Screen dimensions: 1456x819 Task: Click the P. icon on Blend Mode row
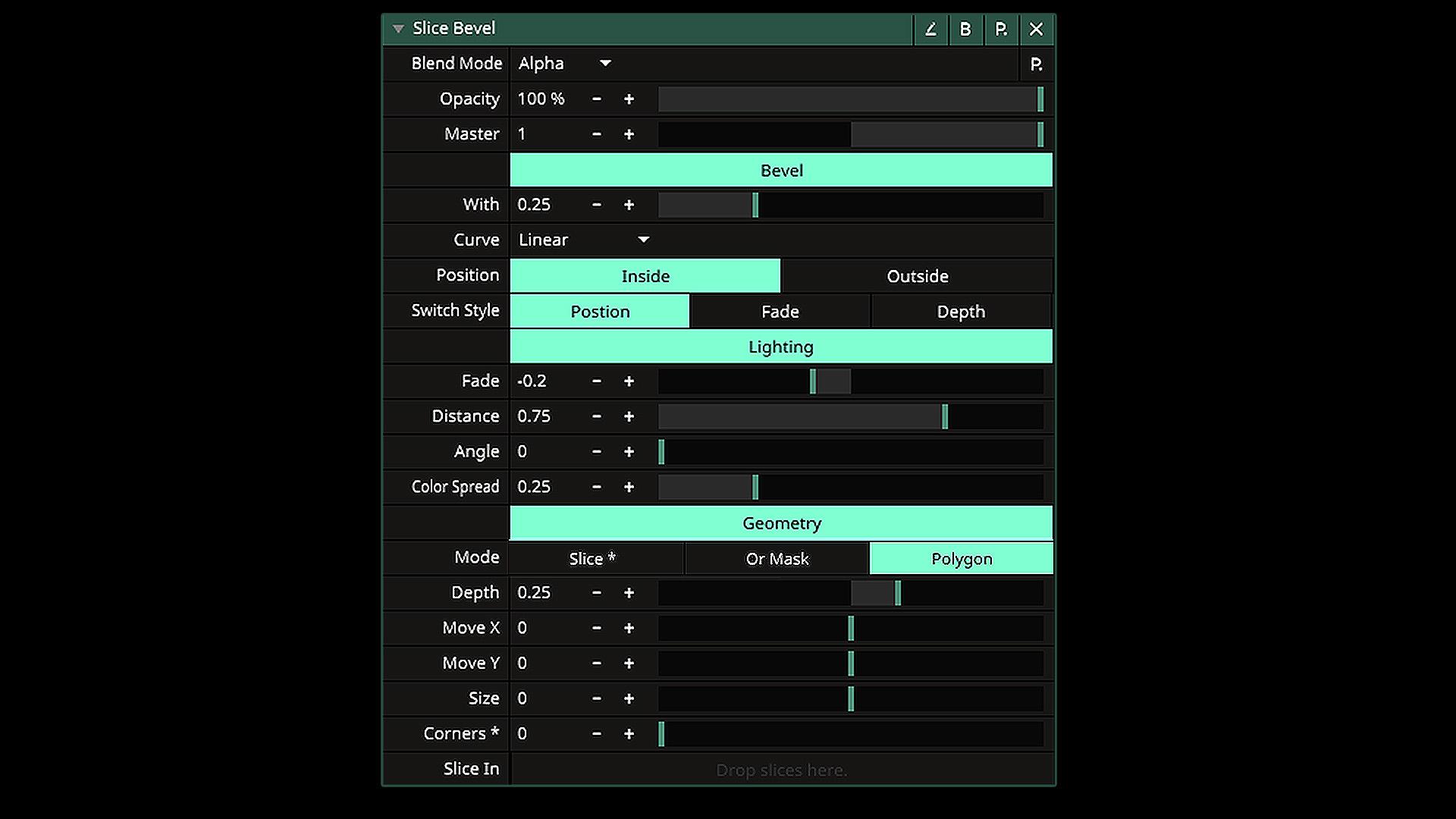1036,64
